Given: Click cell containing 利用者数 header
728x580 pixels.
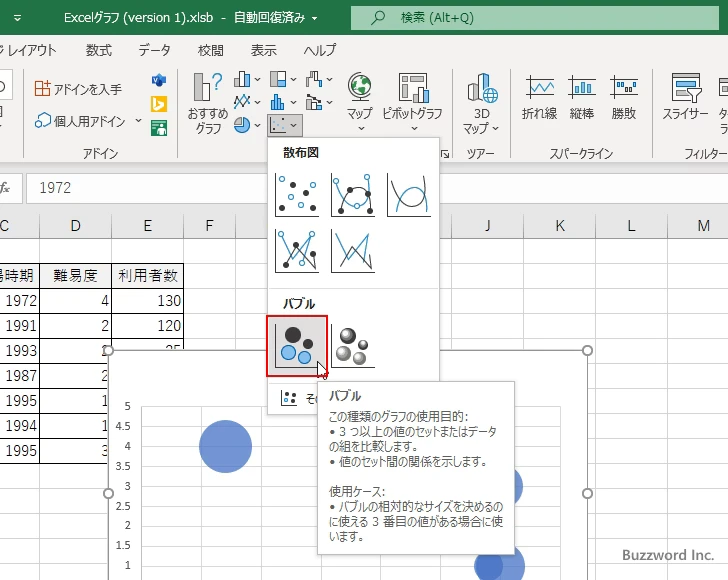Looking at the screenshot, I should tap(148, 276).
